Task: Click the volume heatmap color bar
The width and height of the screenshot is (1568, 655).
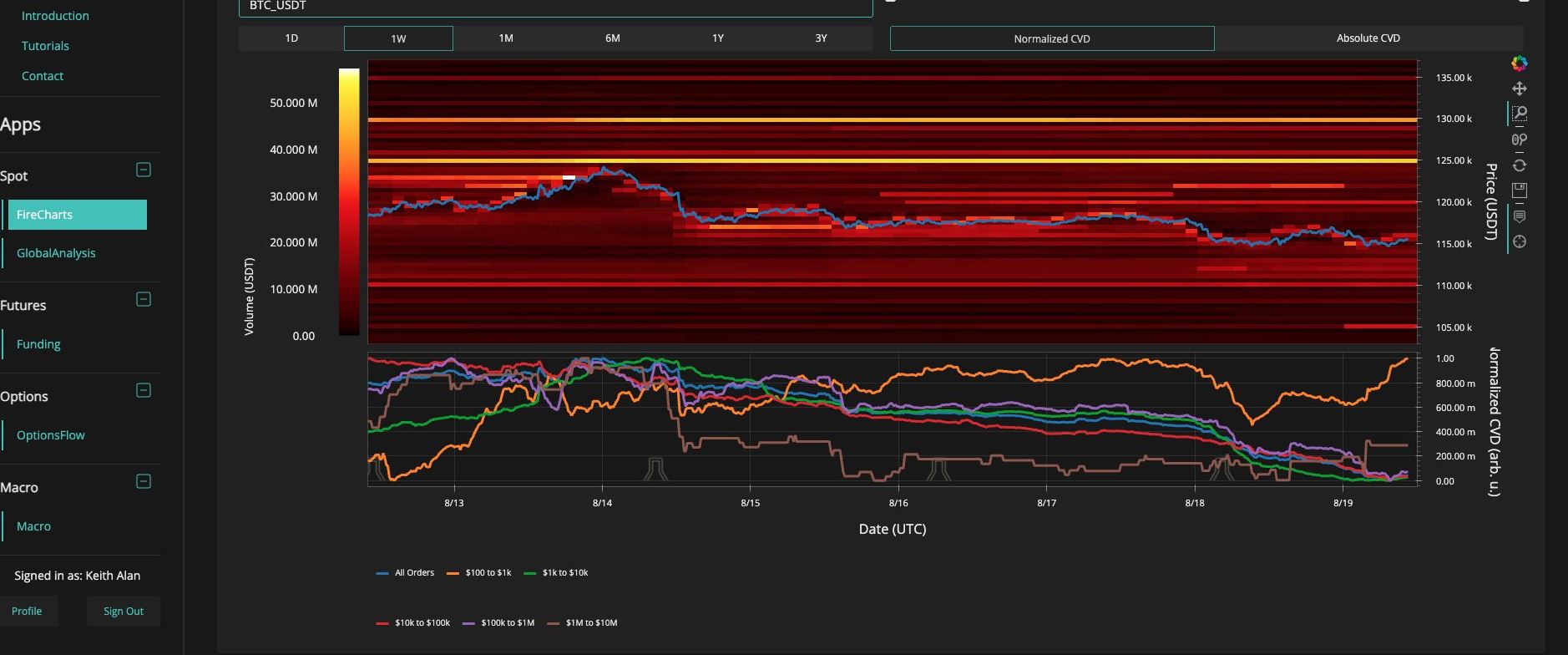Action: [x=349, y=201]
